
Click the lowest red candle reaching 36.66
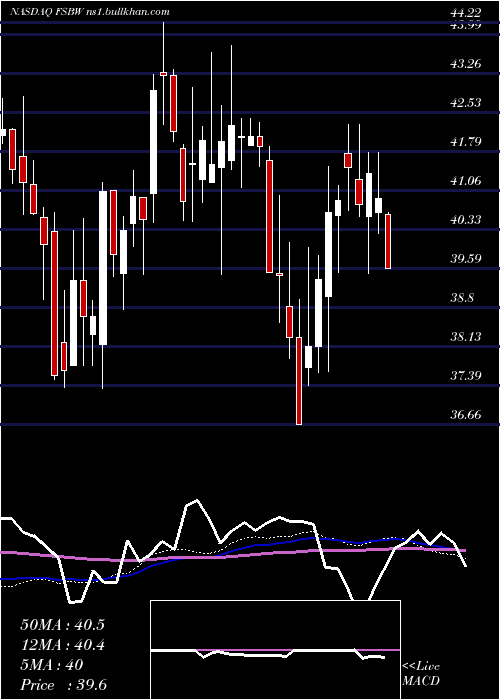tap(299, 380)
